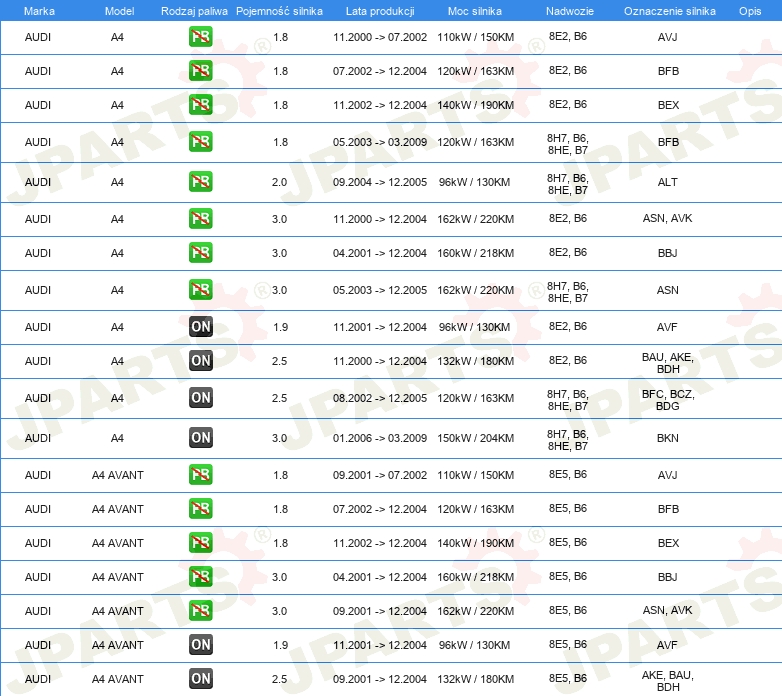782x696 pixels.
Task: Click the Oznaczenie silnika column header
Action: tap(669, 11)
